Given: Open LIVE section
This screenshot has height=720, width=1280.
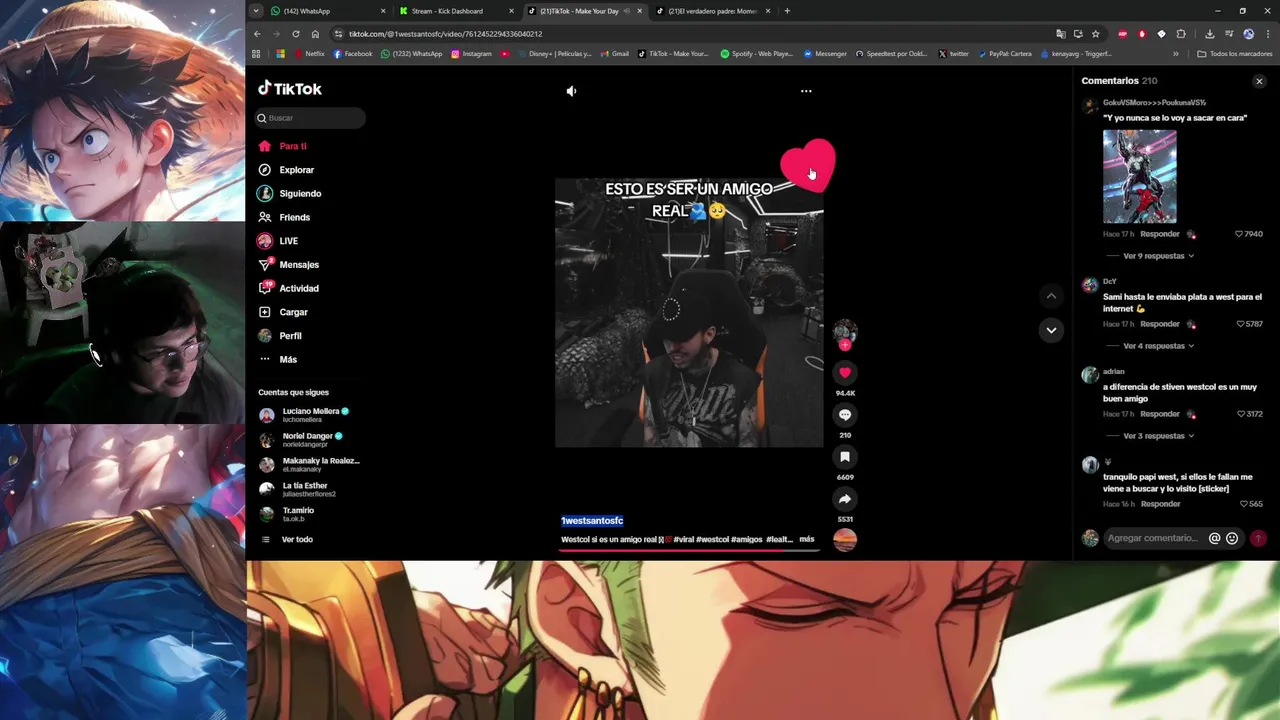Looking at the screenshot, I should pos(279,241).
